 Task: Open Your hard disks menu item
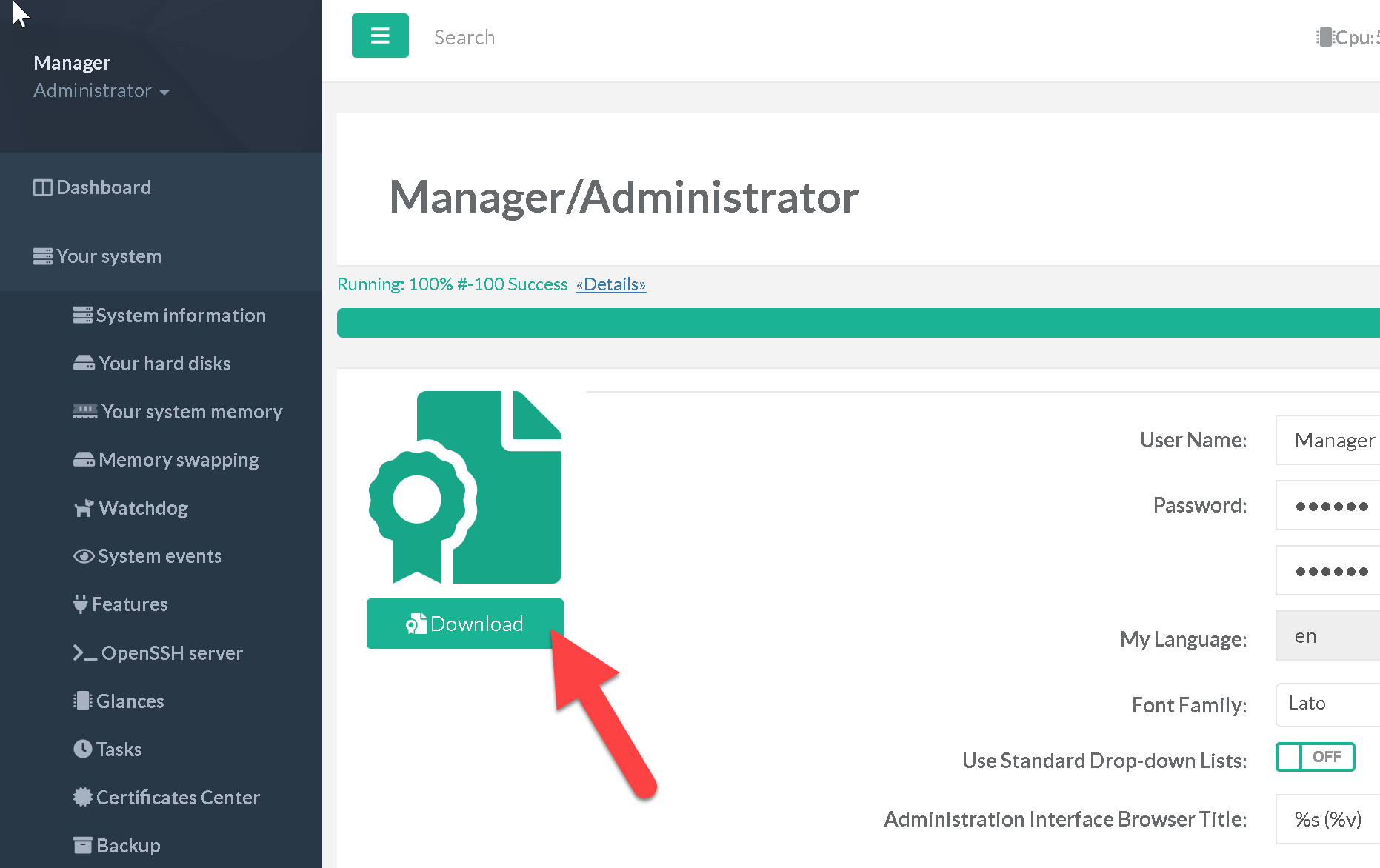[164, 364]
